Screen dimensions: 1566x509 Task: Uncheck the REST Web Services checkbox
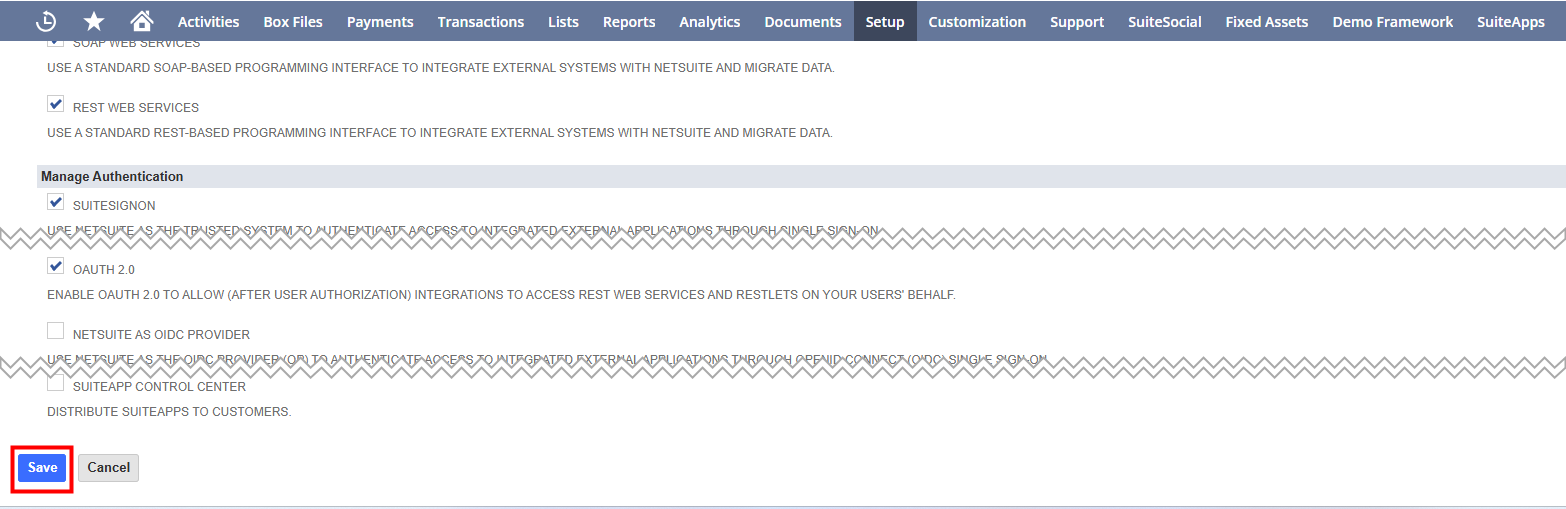(56, 105)
